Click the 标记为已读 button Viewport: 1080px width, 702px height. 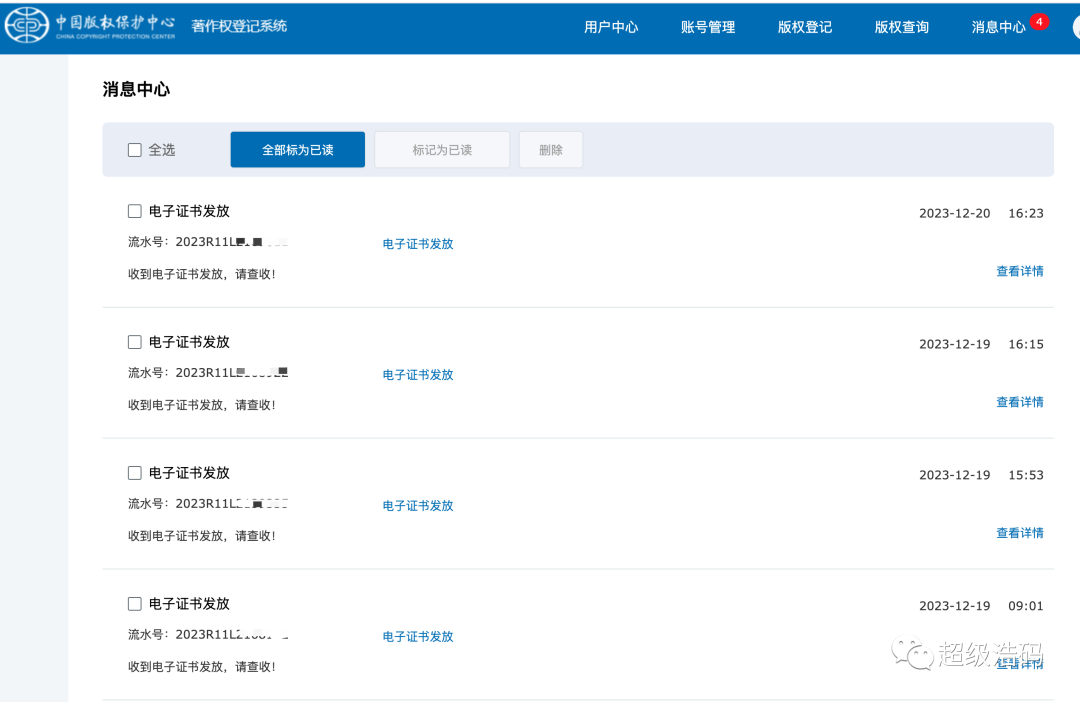pos(442,149)
